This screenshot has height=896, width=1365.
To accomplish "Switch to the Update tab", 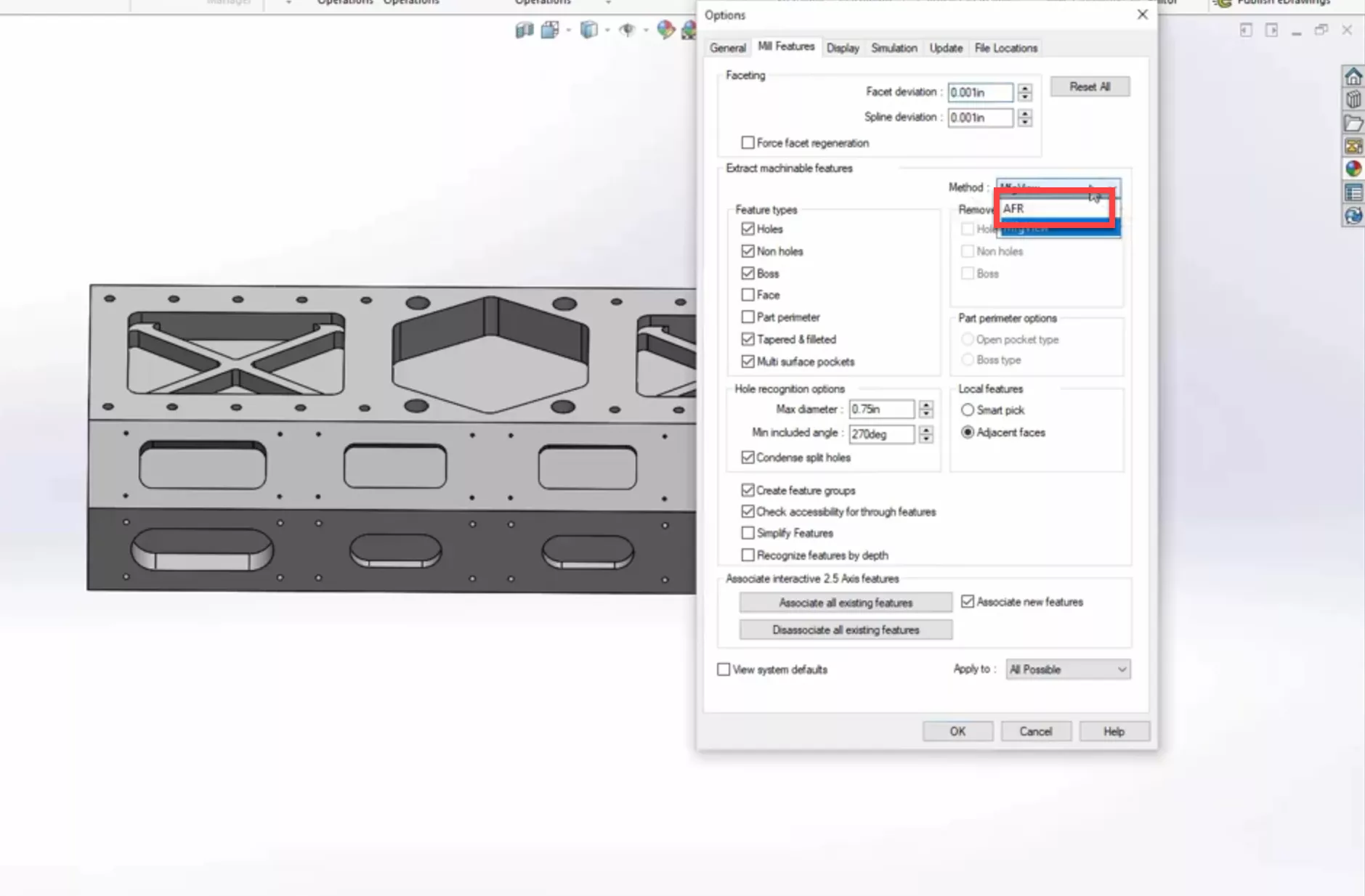I will [x=946, y=48].
